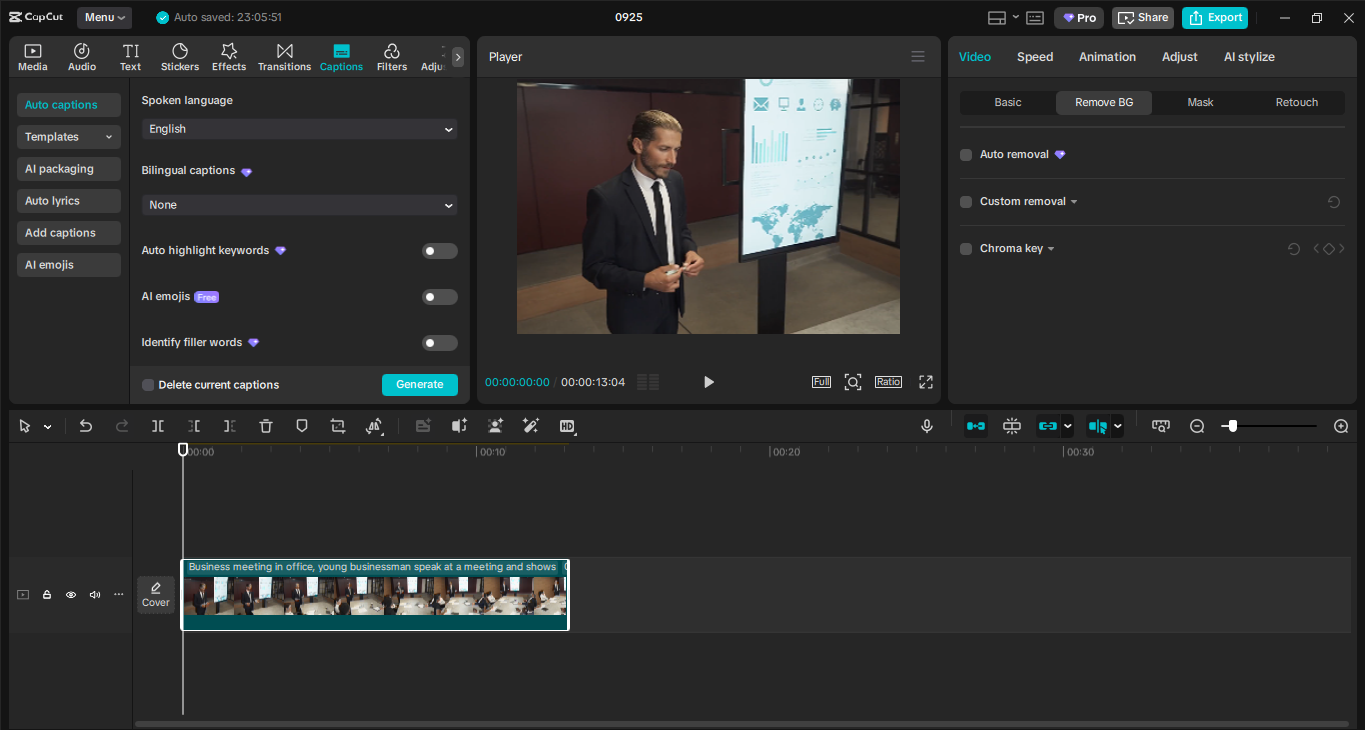The width and height of the screenshot is (1365, 730).
Task: Check the Auto removal checkbox
Action: coord(966,155)
